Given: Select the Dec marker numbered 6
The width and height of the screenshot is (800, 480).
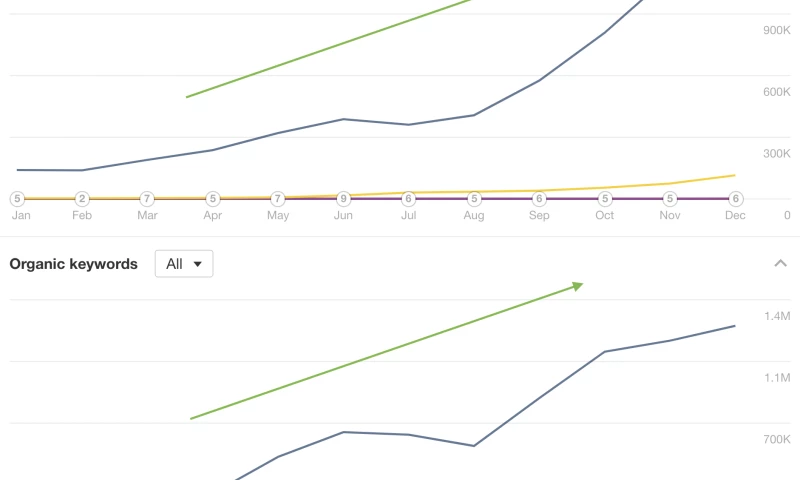Looking at the screenshot, I should tap(735, 198).
